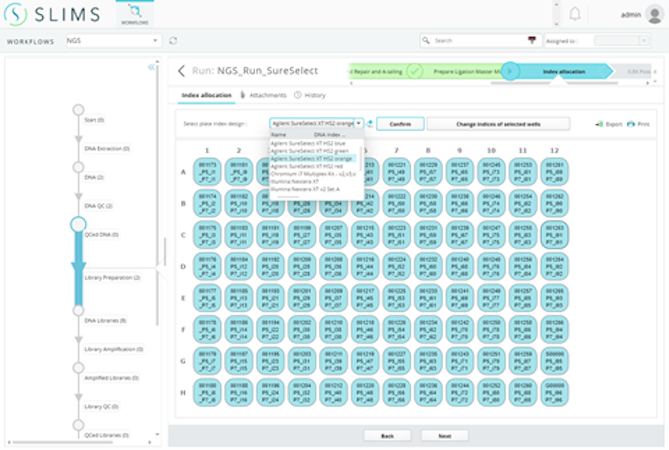This screenshot has width=669, height=450.
Task: Choose Agilent SureSelect XT HS2 orange option
Action: (311, 159)
